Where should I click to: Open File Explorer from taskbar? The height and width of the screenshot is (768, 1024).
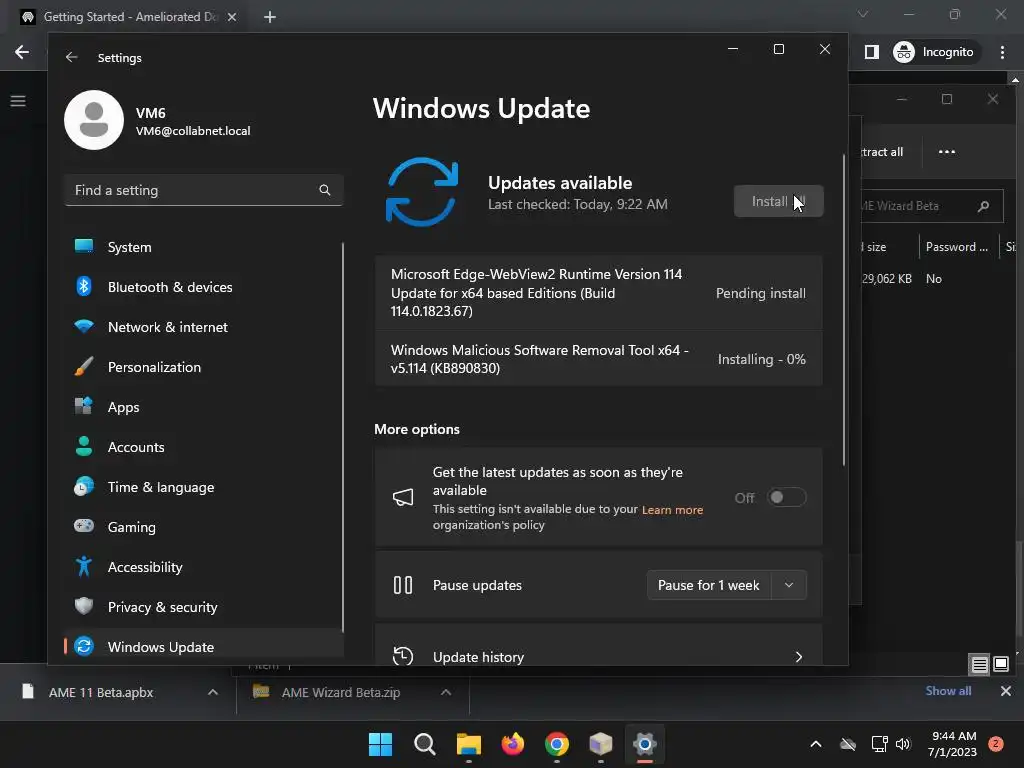(468, 744)
